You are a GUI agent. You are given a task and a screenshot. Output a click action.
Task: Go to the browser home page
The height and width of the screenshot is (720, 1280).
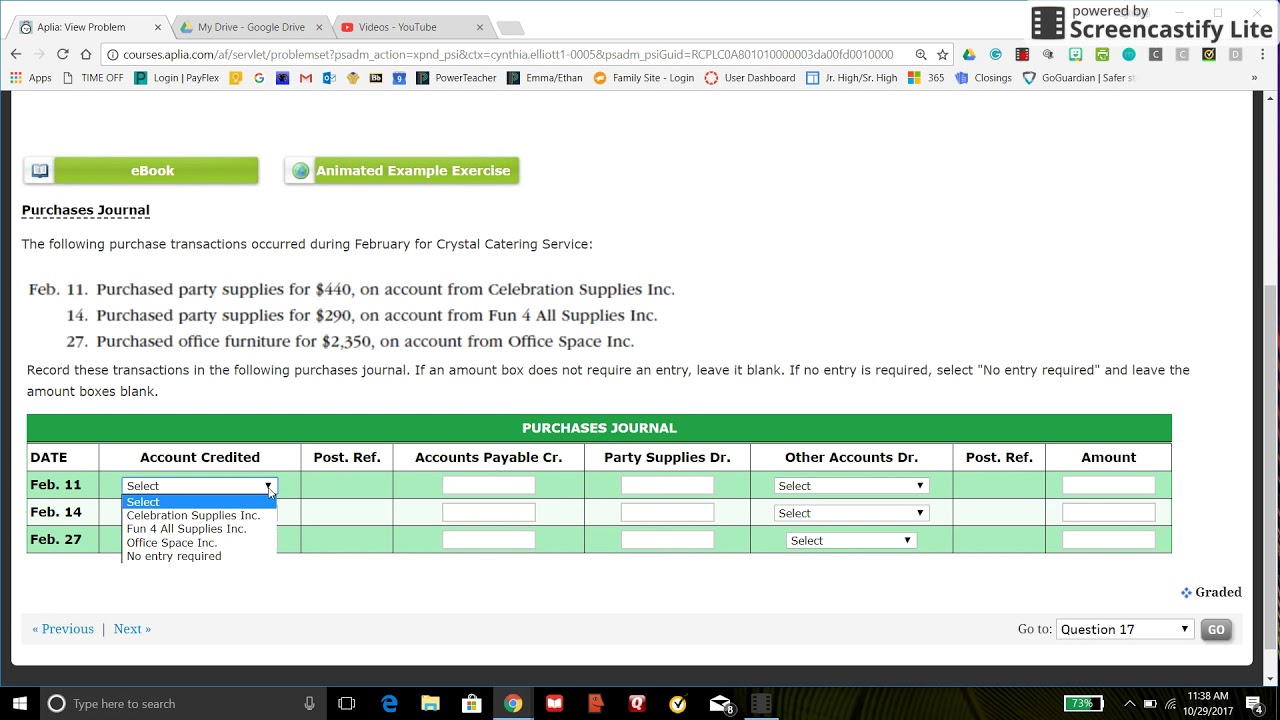click(x=86, y=54)
